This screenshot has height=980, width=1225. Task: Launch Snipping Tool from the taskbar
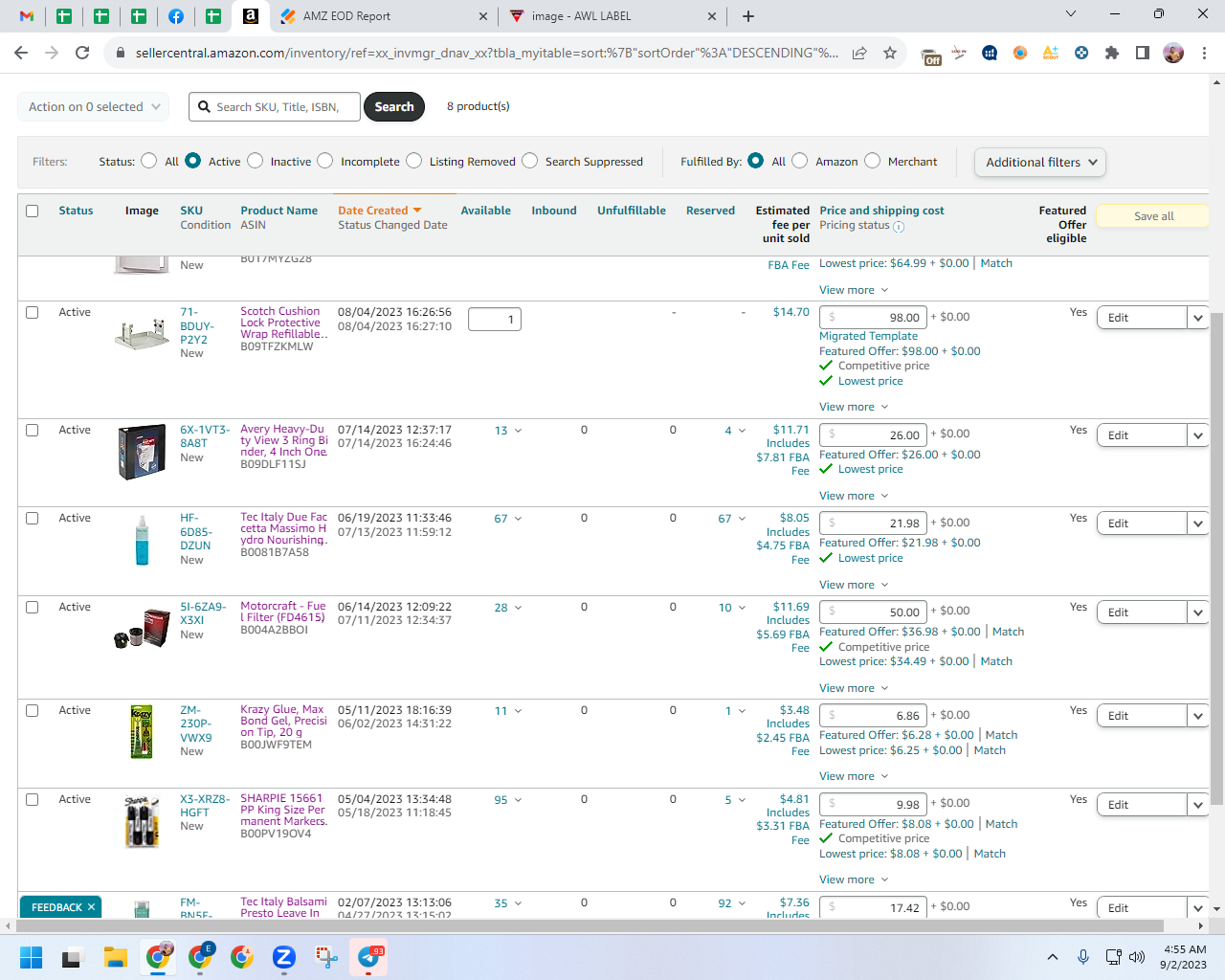(326, 957)
